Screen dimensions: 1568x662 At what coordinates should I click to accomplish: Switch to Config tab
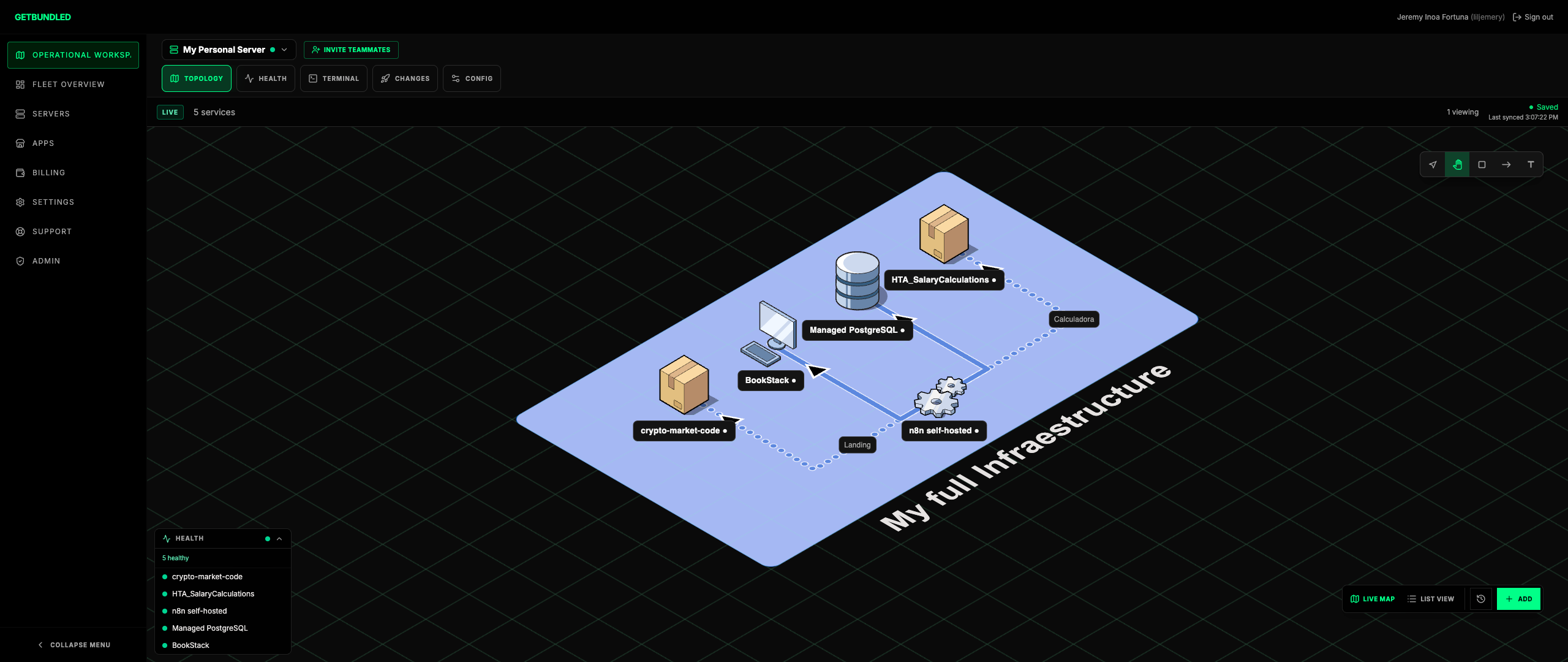[x=472, y=78]
